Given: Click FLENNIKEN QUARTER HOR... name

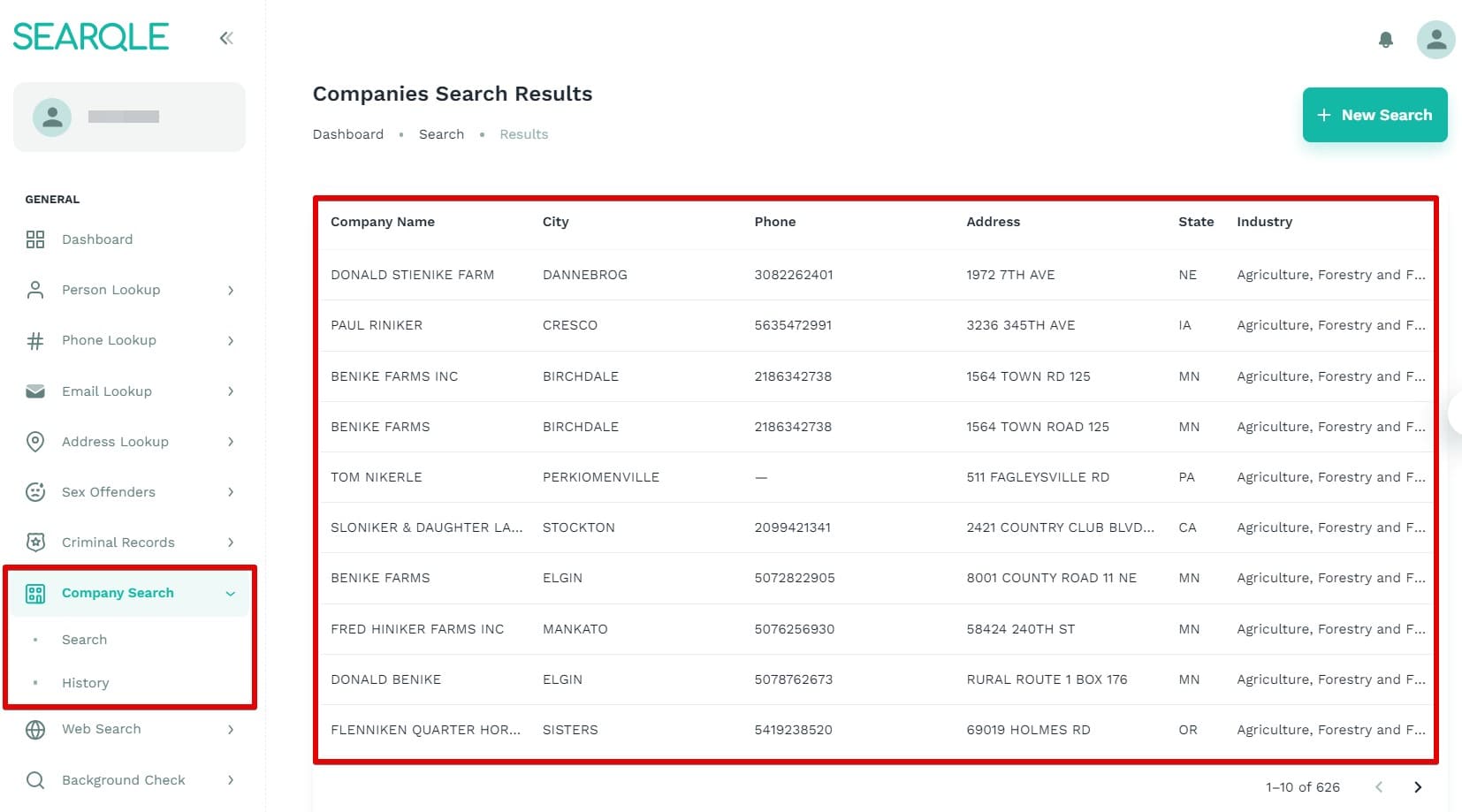Looking at the screenshot, I should pyautogui.click(x=426, y=730).
